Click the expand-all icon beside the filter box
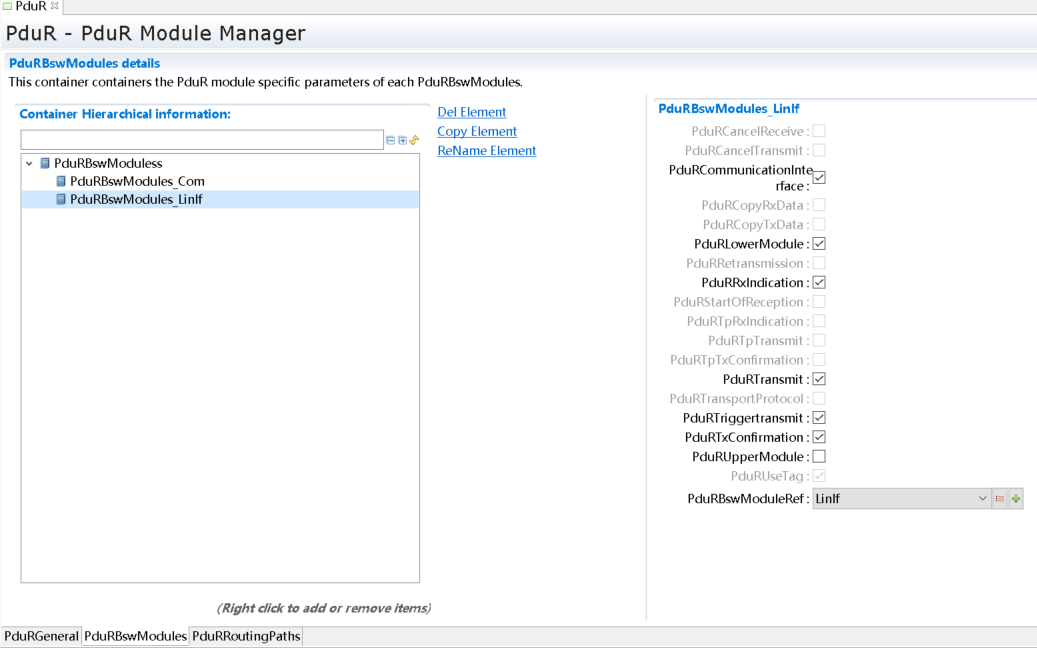The image size is (1037, 648). click(402, 140)
